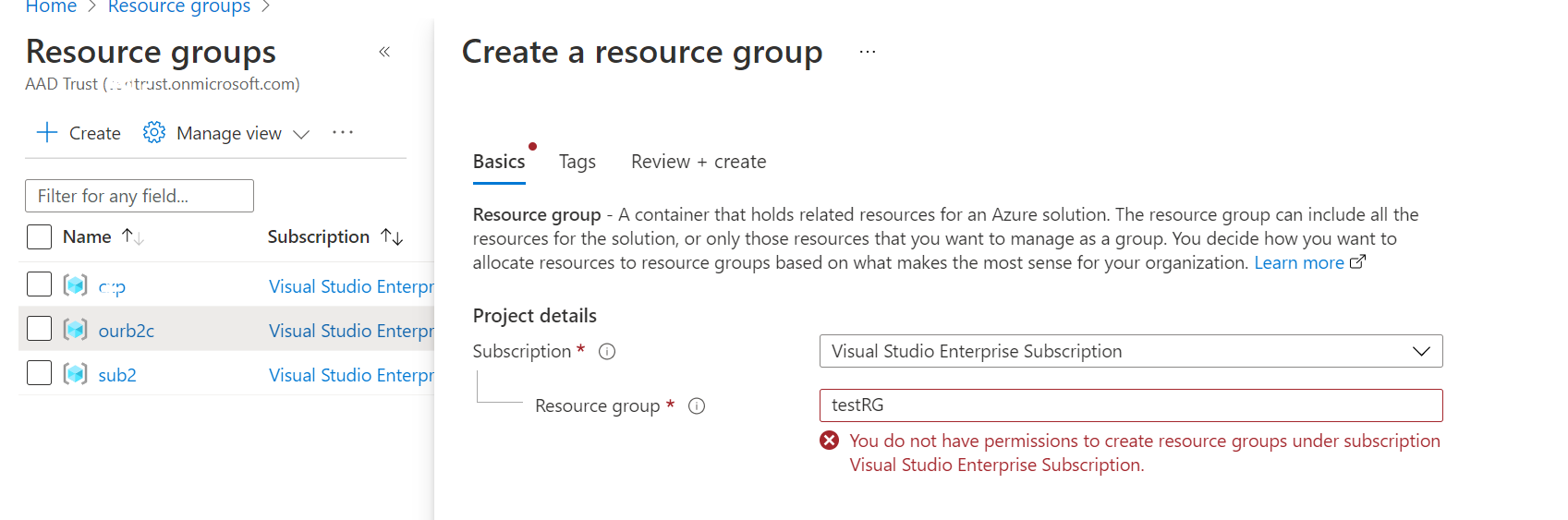The image size is (1568, 520).
Task: Go to Resource groups in the breadcrumb
Action: (179, 6)
